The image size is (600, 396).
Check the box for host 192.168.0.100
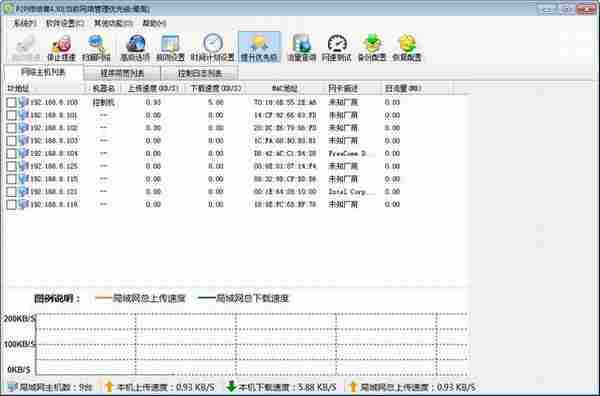[x=11, y=103]
